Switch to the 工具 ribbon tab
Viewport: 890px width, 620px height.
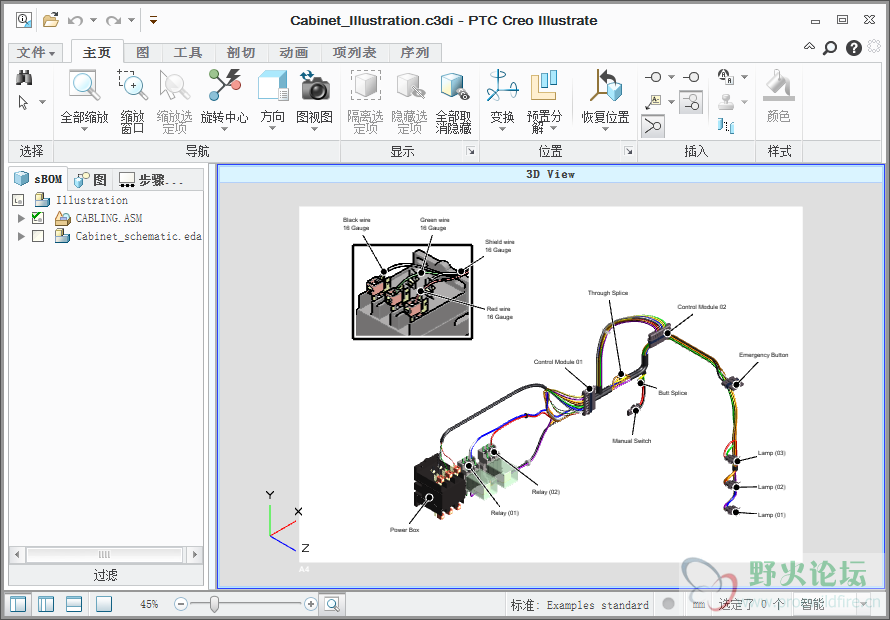(188, 53)
